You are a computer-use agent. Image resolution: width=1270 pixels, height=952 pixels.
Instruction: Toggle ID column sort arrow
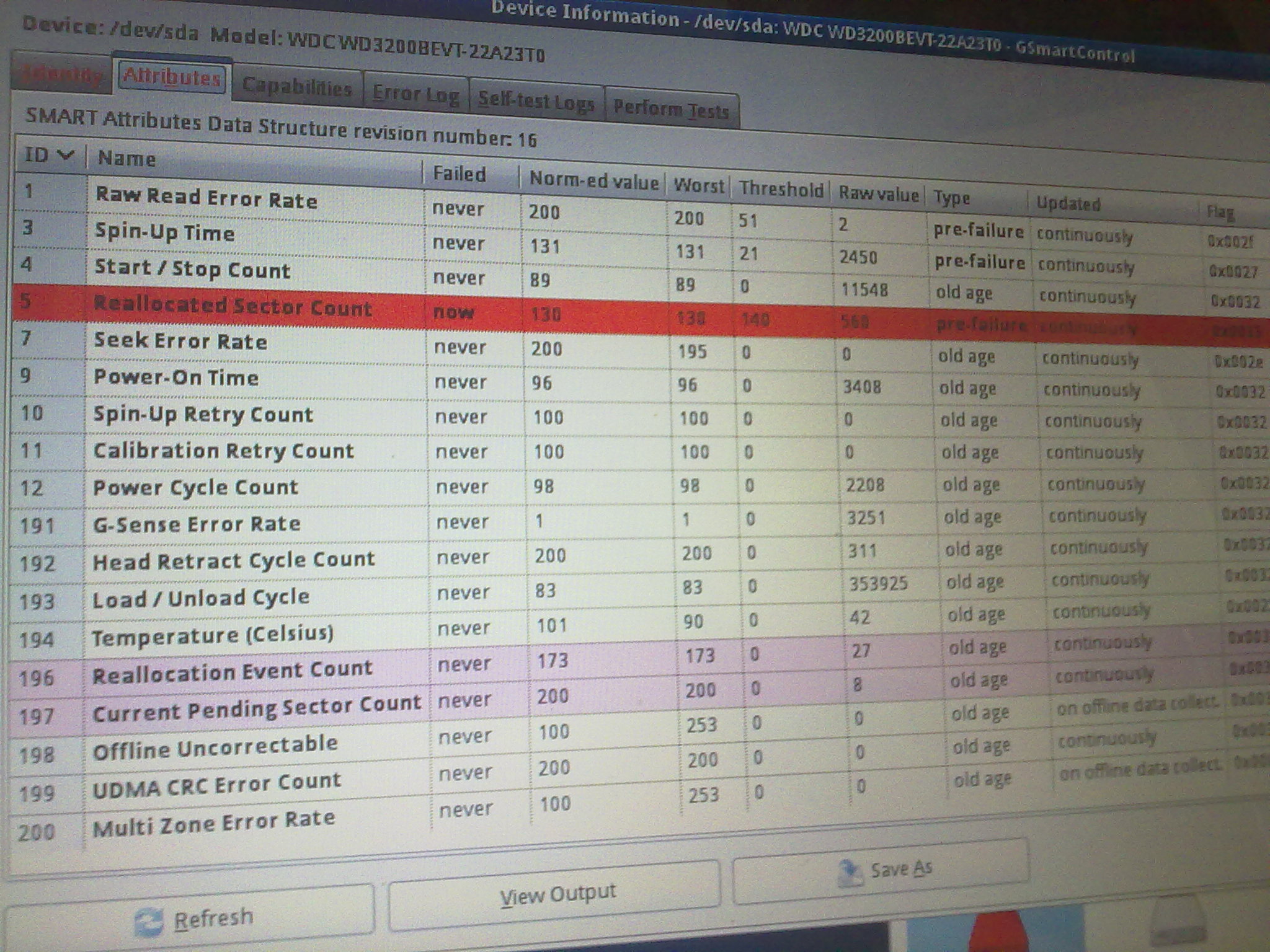(x=66, y=156)
